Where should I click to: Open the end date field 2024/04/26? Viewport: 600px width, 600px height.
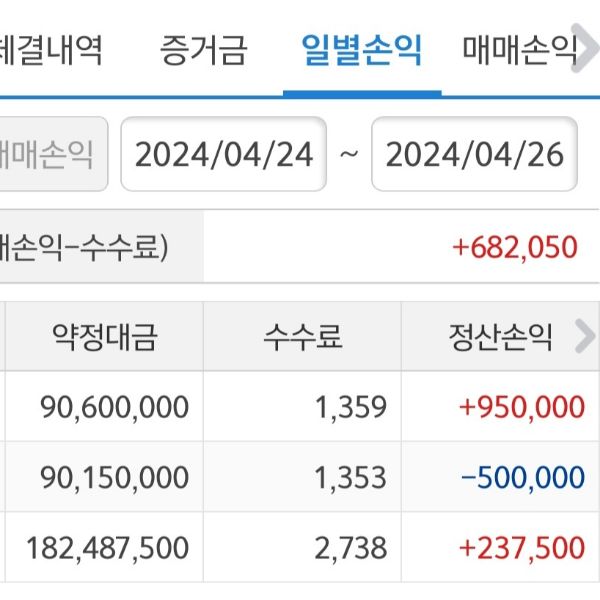[x=474, y=155]
